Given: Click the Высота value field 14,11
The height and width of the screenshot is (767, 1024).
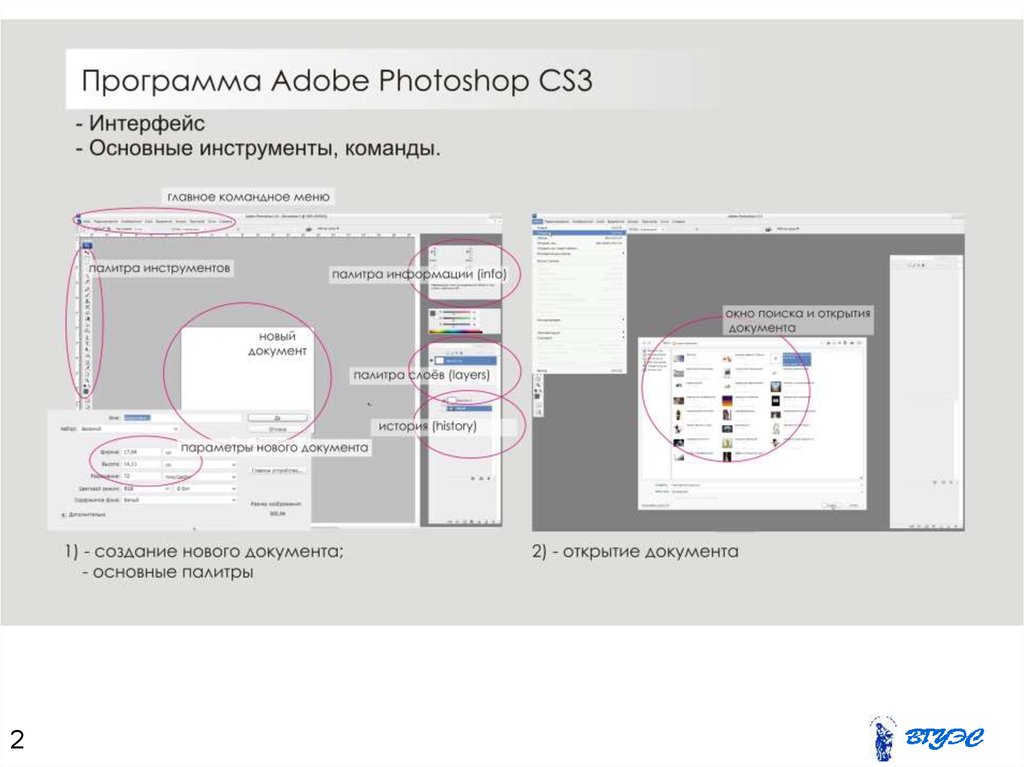Looking at the screenshot, I should (x=142, y=464).
